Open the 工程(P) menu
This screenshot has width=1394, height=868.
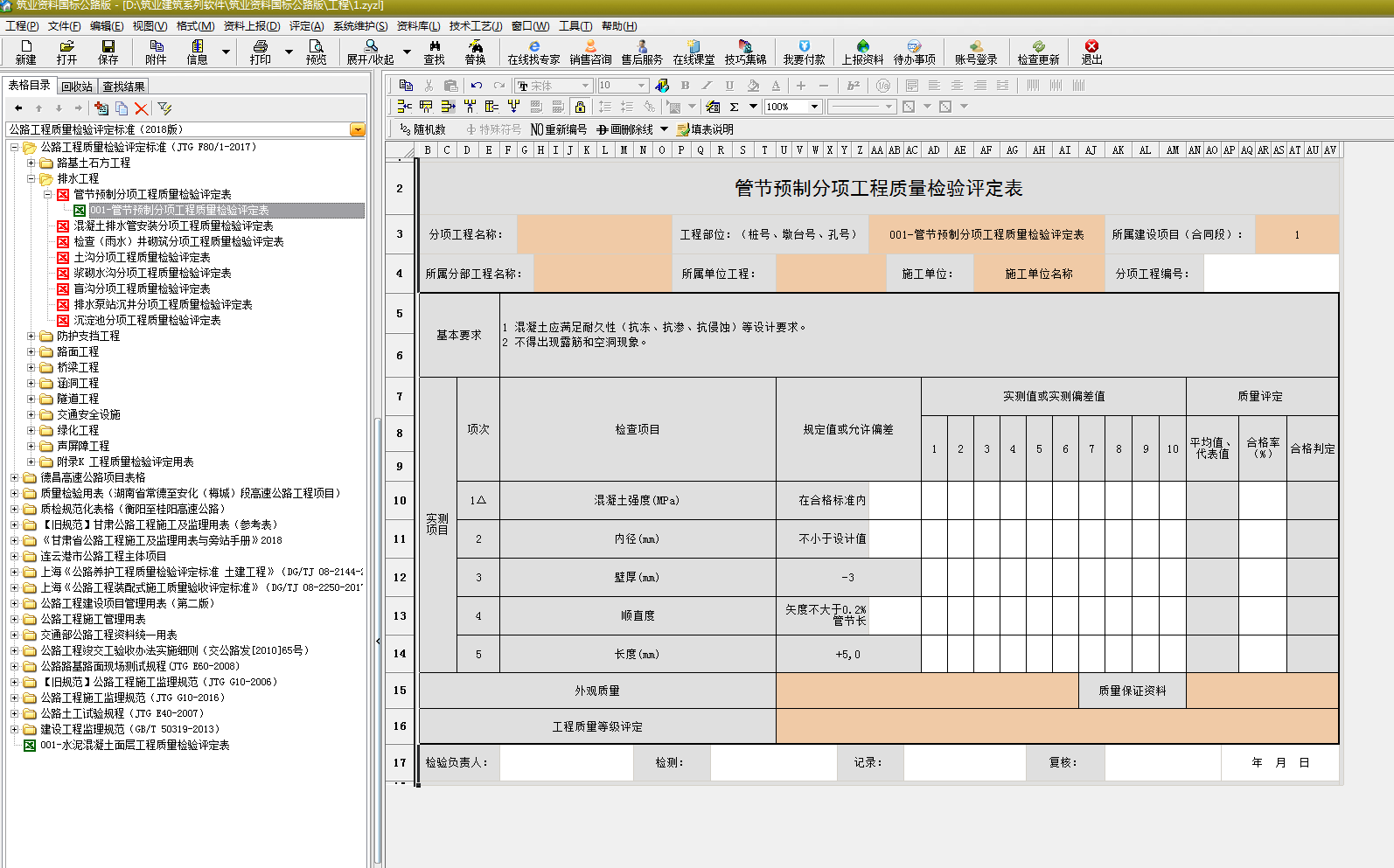(22, 26)
